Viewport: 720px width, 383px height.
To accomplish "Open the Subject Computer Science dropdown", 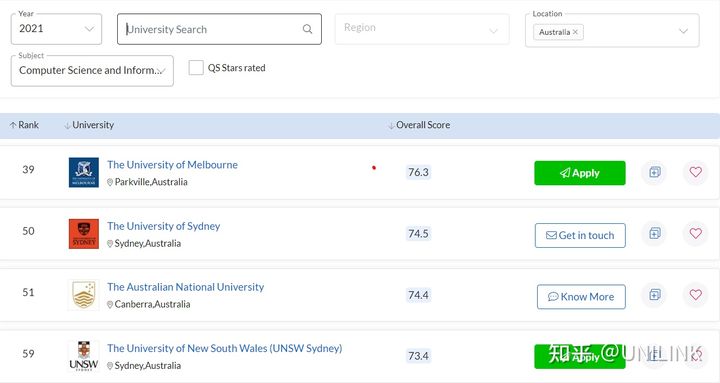I will [x=92, y=71].
